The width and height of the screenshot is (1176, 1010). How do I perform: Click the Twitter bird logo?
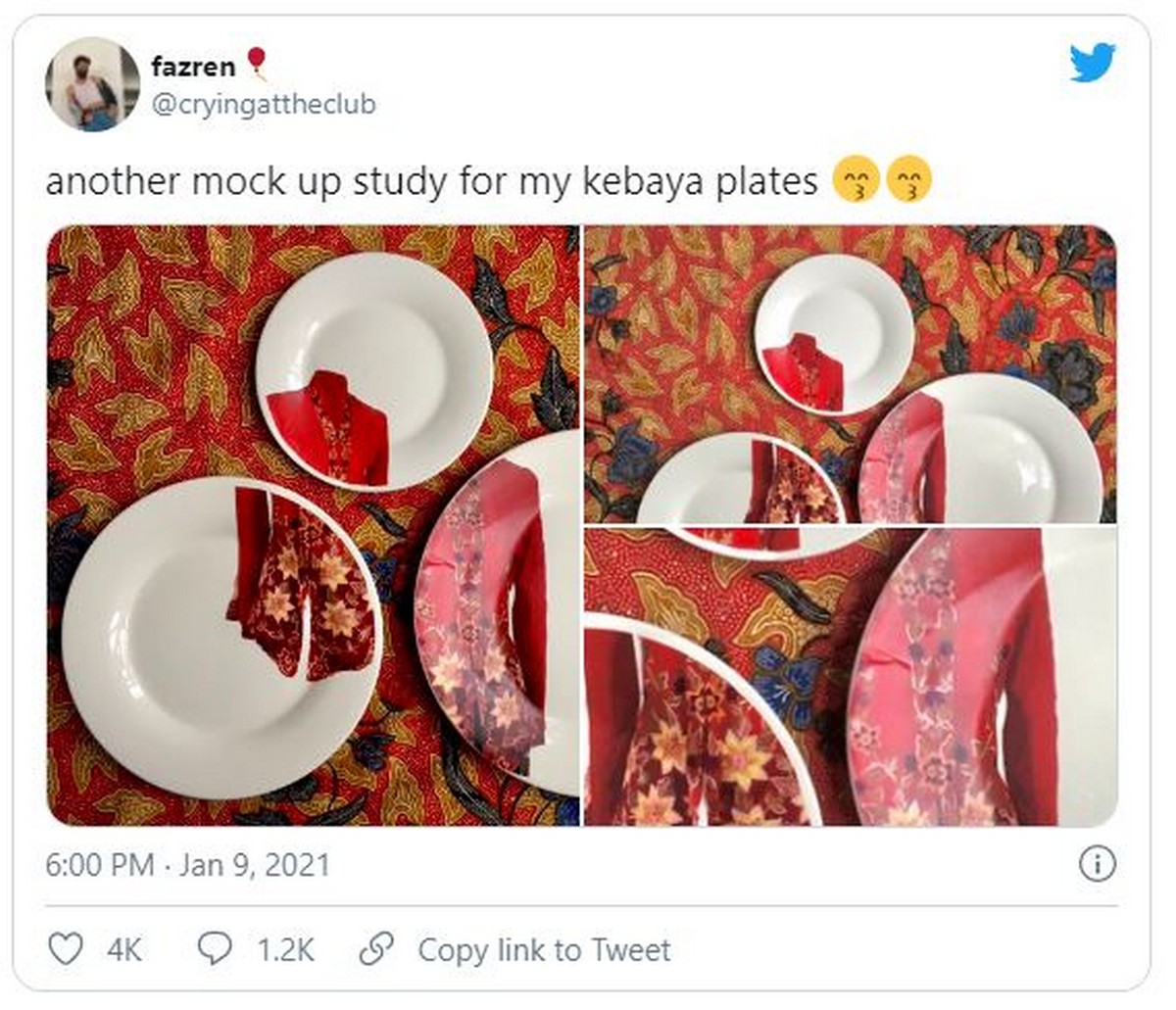coord(1092,64)
